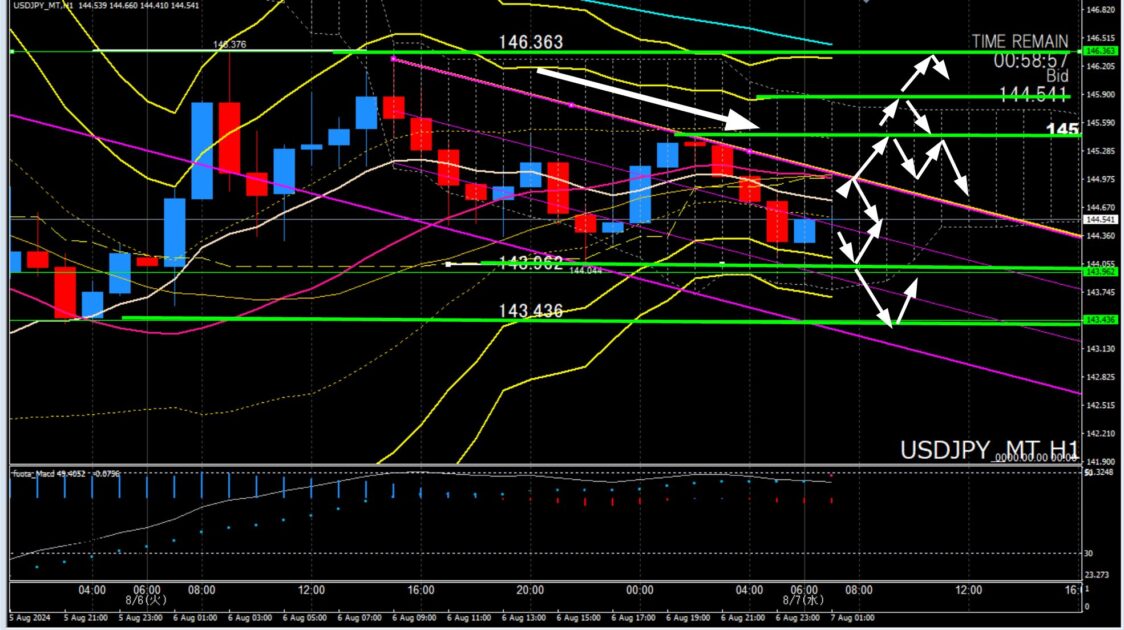1124x630 pixels.
Task: Select the 143.436 support line label
Action: pyautogui.click(x=531, y=311)
